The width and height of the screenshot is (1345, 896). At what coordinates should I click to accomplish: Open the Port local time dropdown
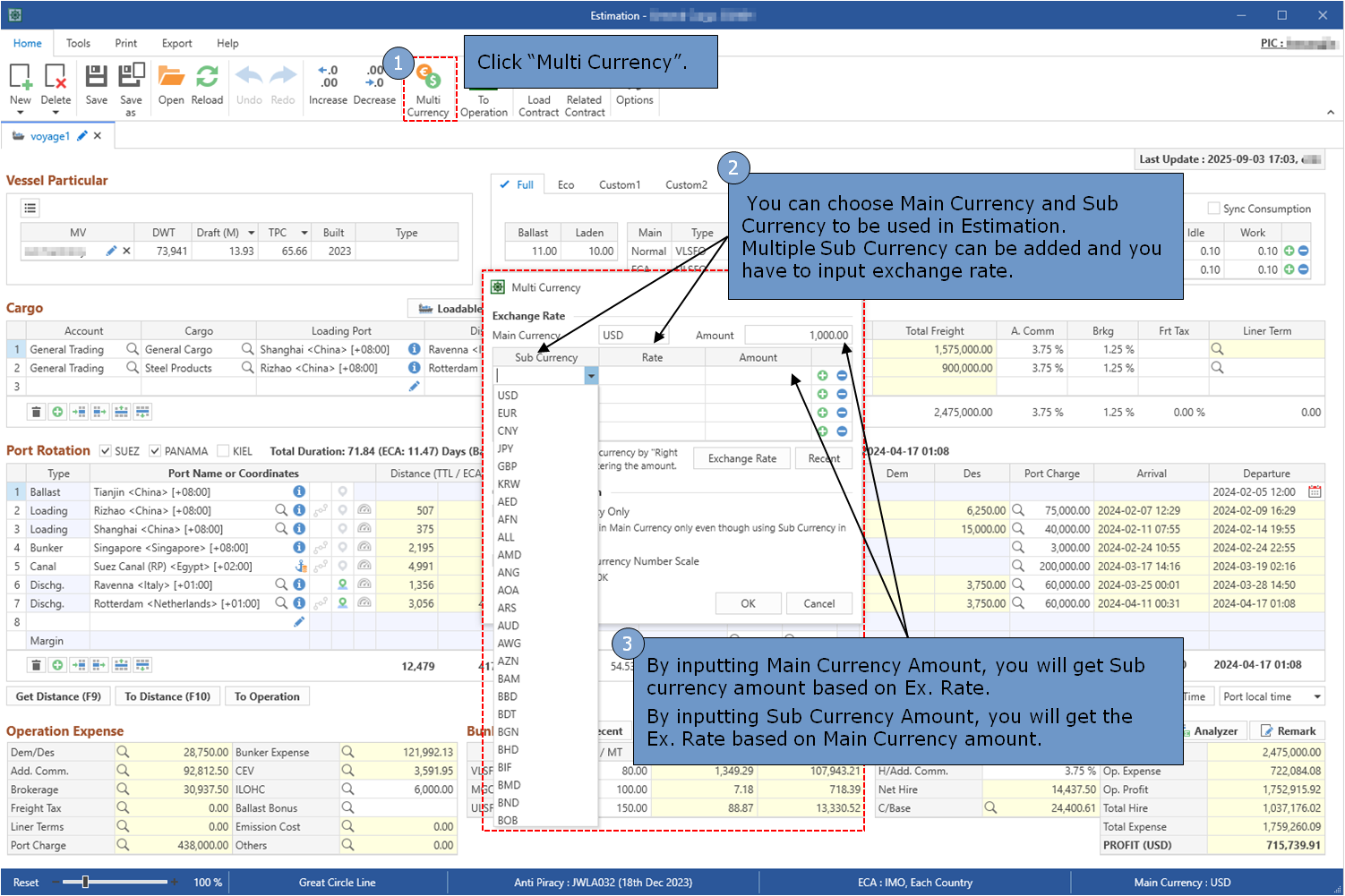[1316, 696]
